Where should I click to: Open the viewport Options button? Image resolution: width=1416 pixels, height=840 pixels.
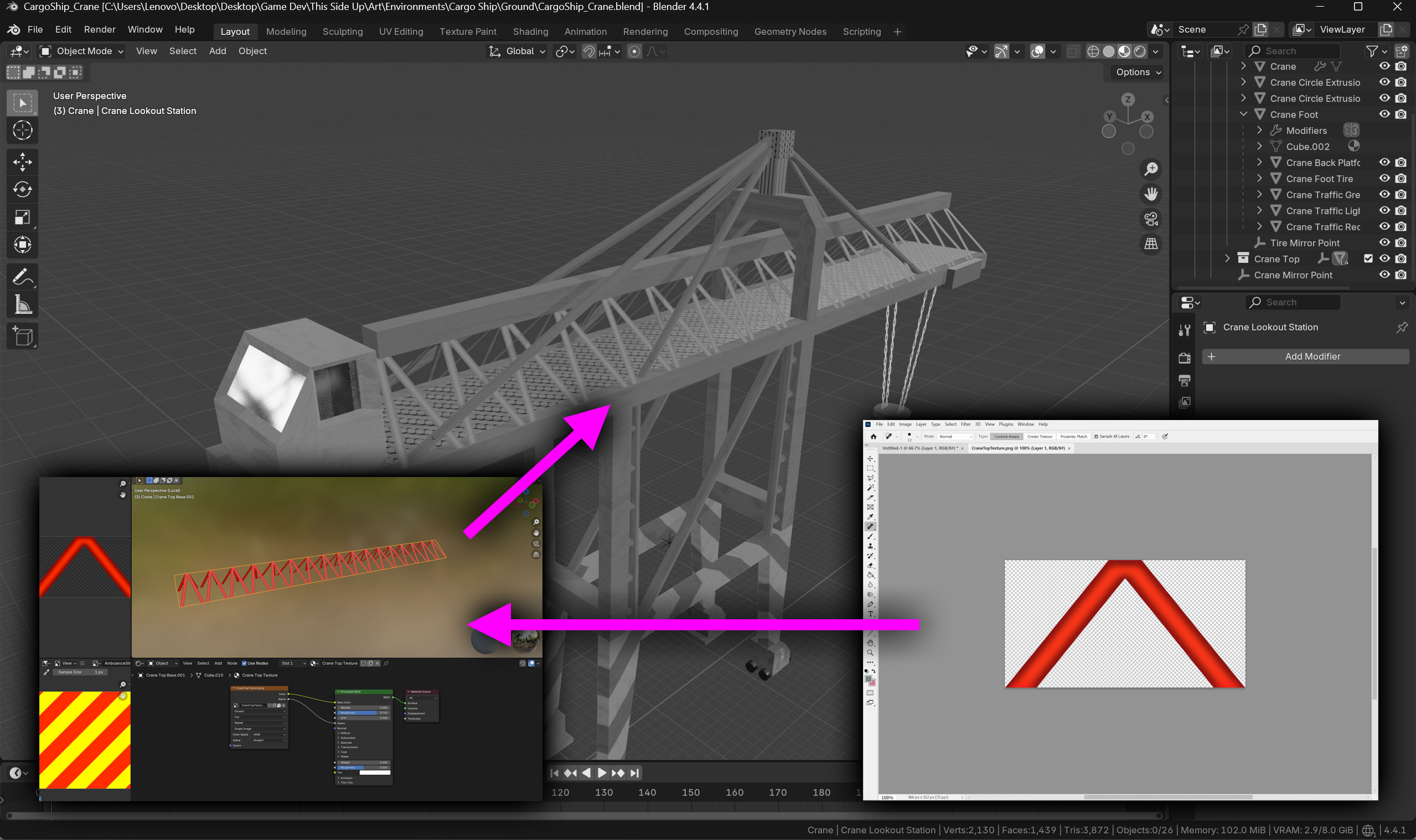(1138, 72)
